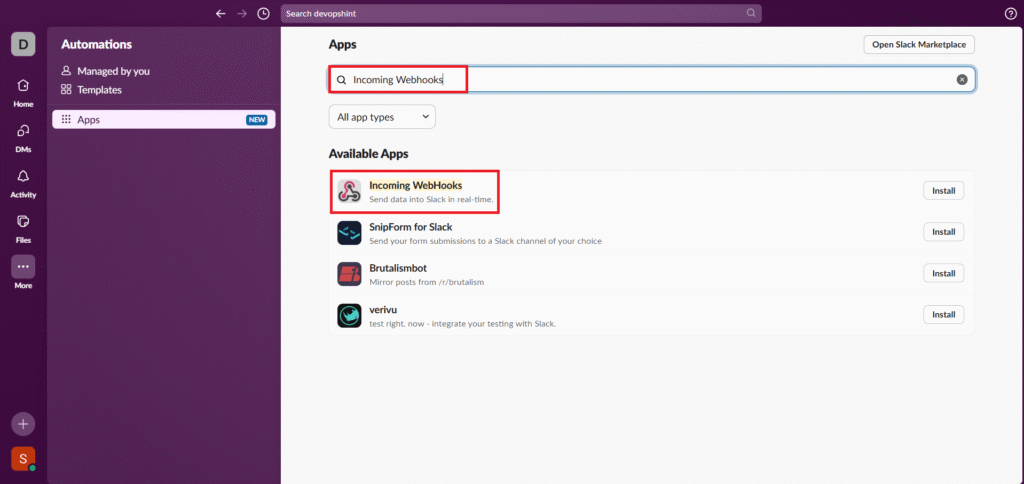Click the Incoming WebHooks app title

coord(415,186)
